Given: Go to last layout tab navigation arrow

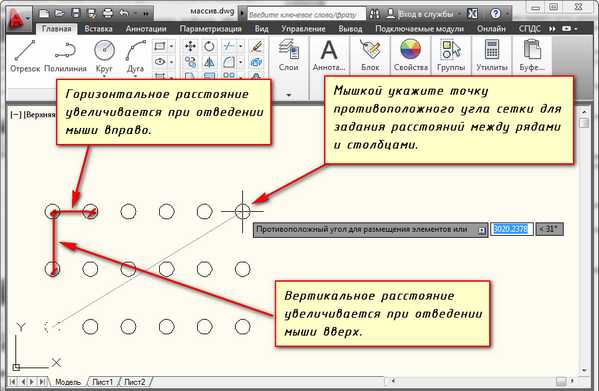Looking at the screenshot, I should click(x=42, y=381).
